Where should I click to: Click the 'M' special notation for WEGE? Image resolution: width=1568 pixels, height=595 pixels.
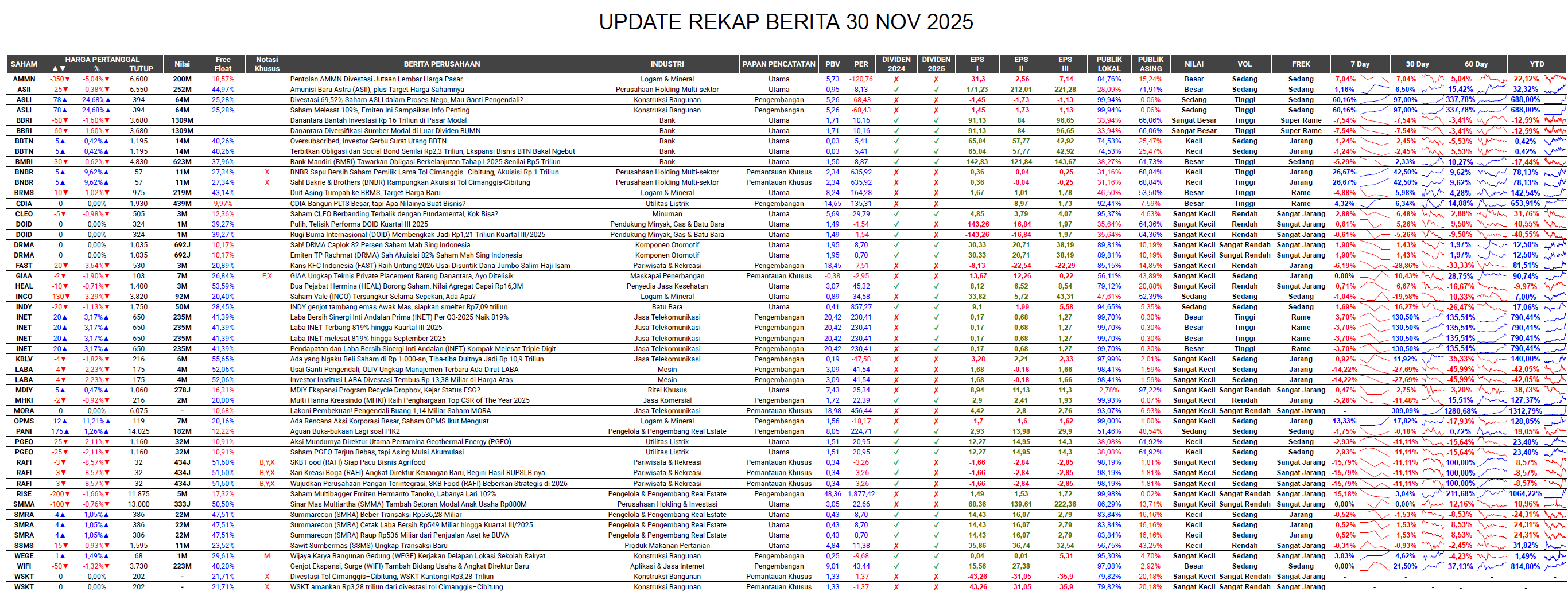point(267,556)
